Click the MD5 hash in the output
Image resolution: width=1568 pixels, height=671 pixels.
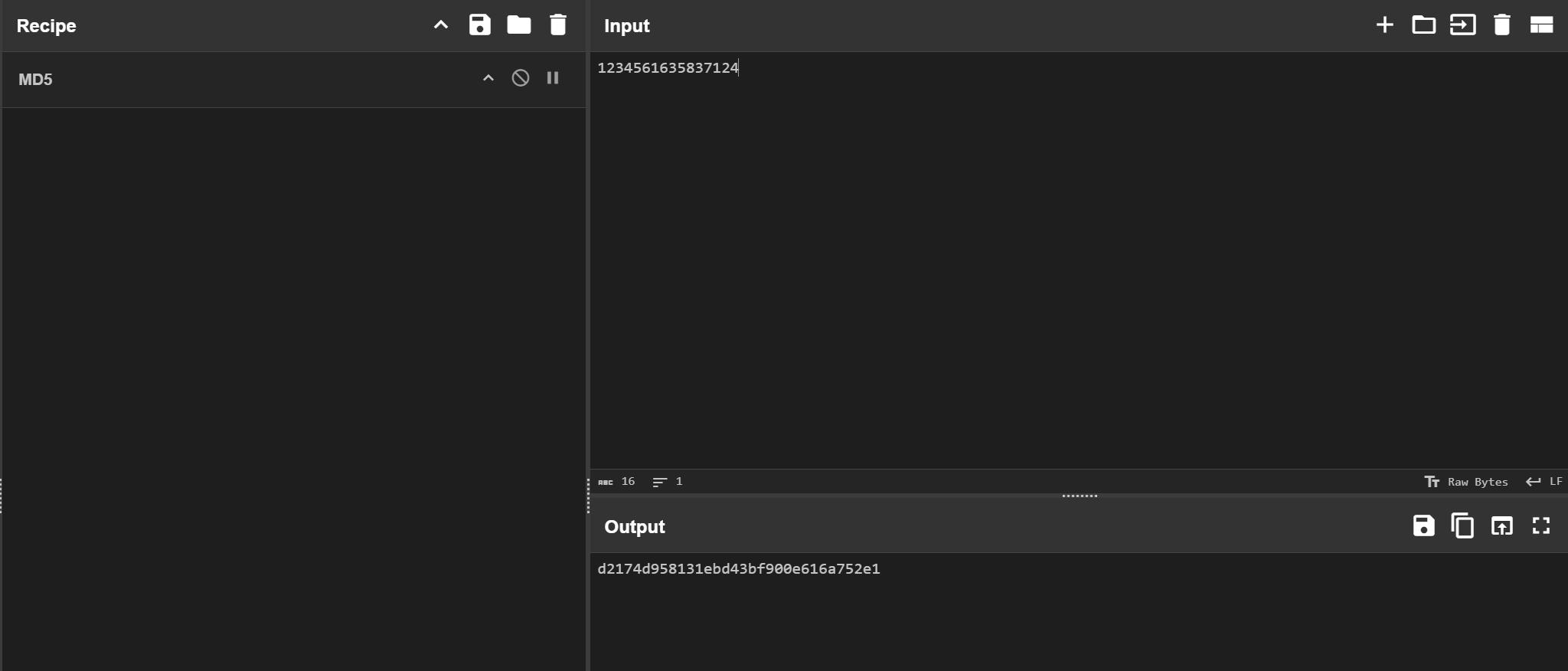739,569
